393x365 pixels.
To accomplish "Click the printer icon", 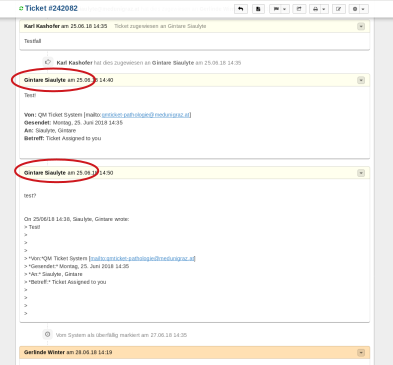I will (315, 9).
